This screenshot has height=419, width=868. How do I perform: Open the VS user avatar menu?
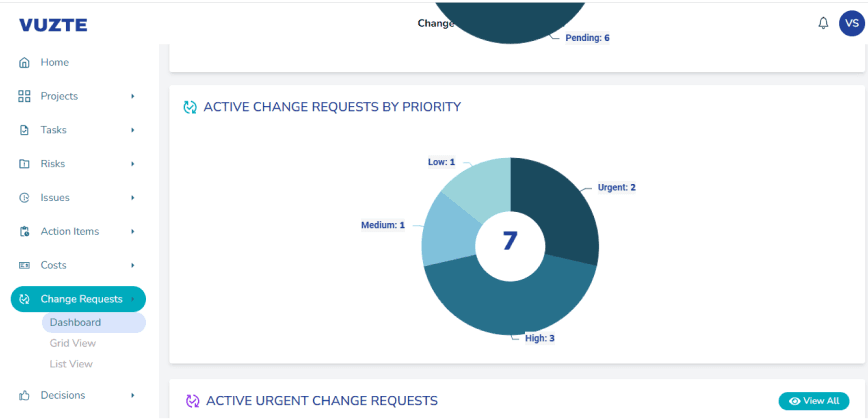pyautogui.click(x=850, y=23)
